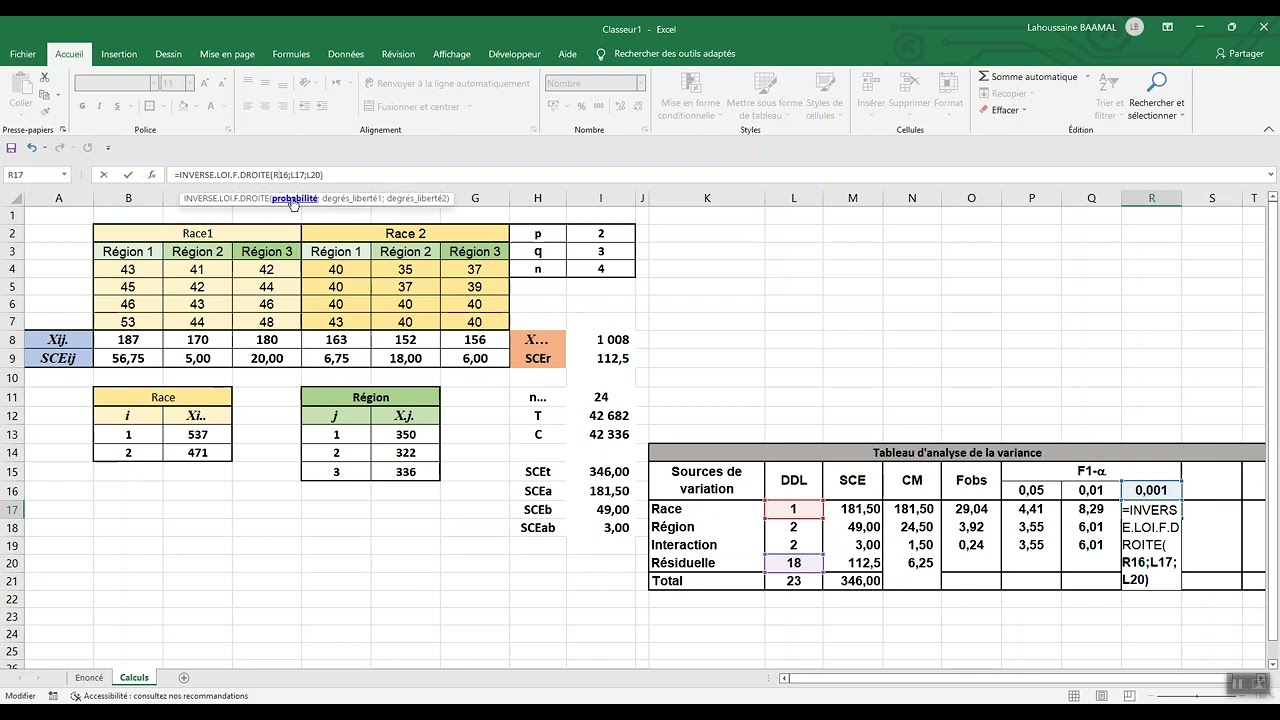Select the Calculs sheet tab
The width and height of the screenshot is (1280, 720).
coord(134,678)
